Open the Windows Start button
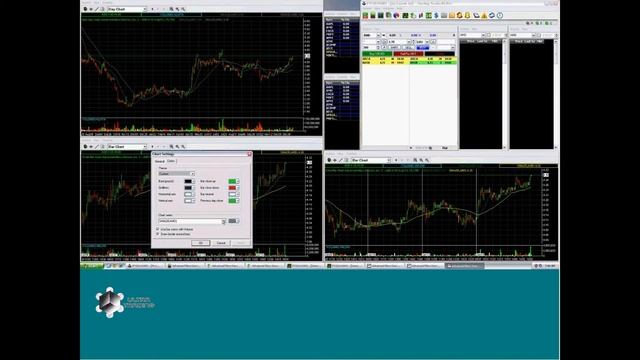 (92, 266)
